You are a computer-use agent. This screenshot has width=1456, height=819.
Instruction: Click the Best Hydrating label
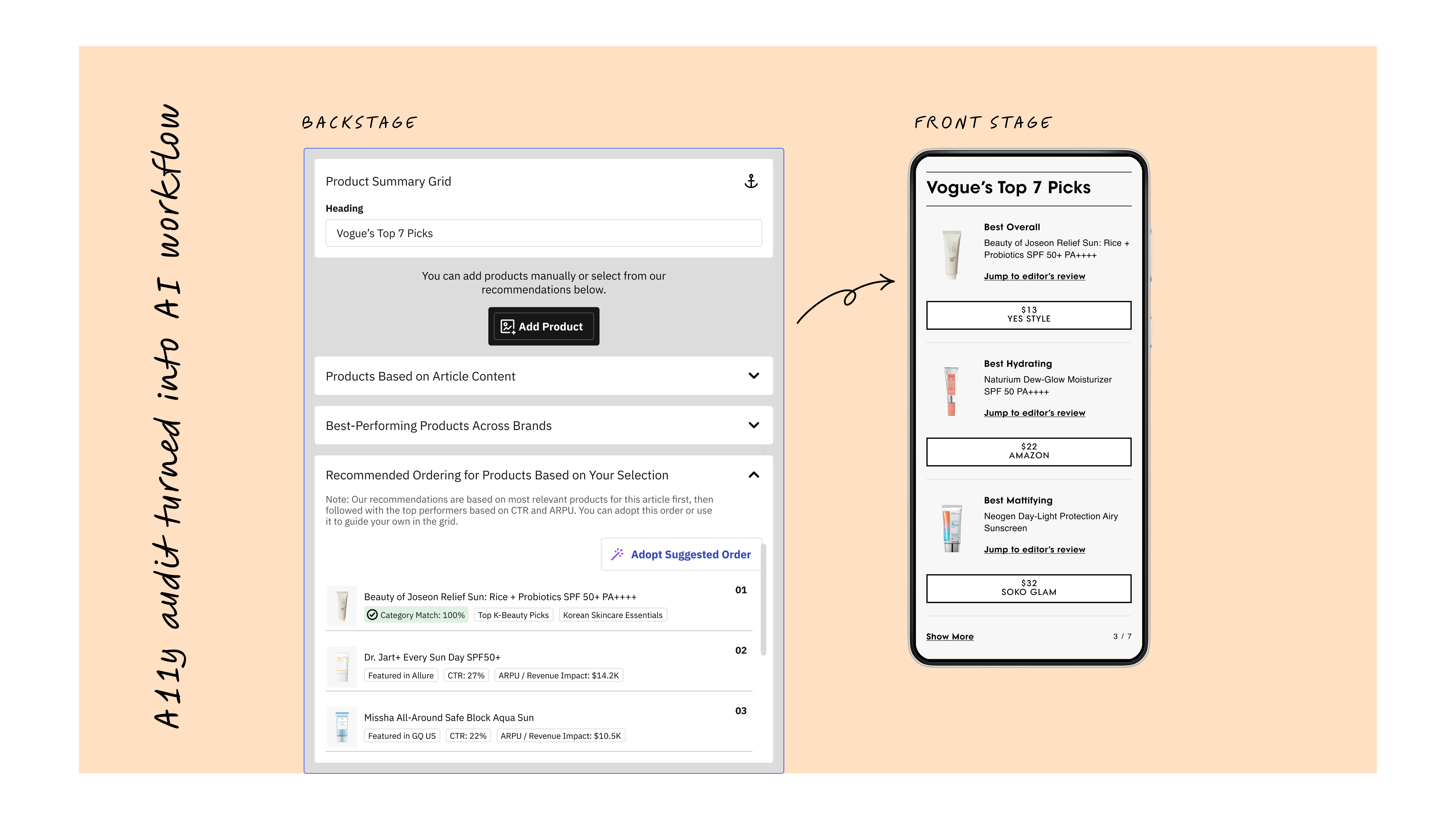(1018, 364)
